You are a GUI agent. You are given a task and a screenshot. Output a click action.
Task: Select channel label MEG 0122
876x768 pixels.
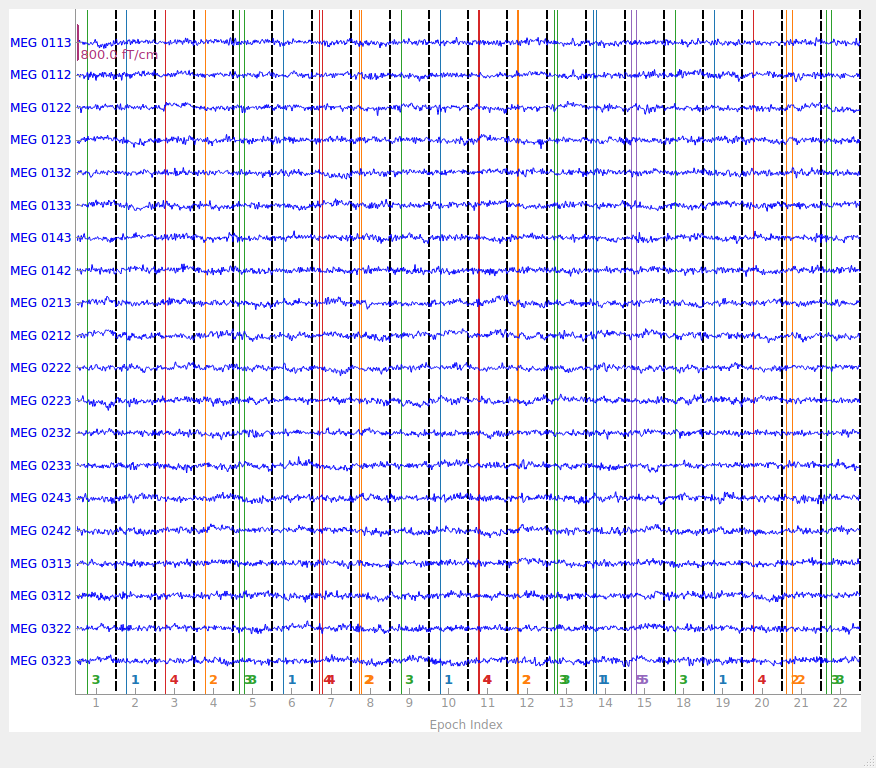click(41, 108)
